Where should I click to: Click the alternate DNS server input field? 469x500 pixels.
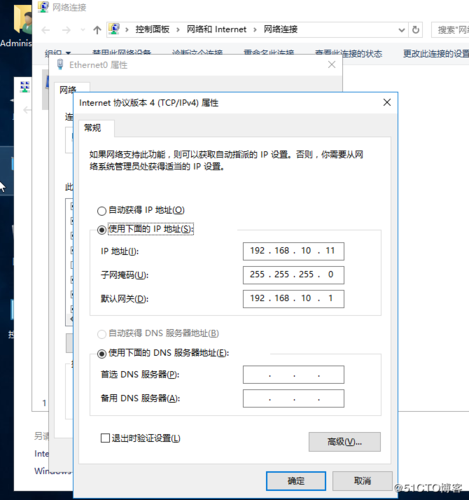(x=293, y=398)
